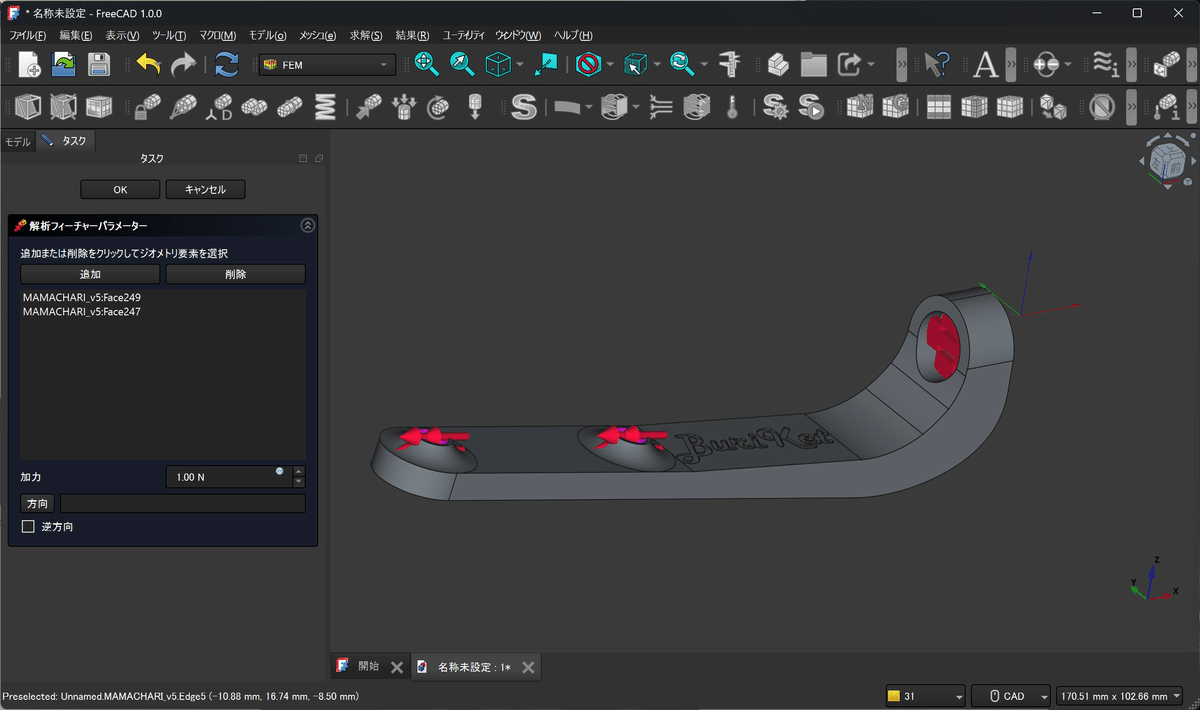Viewport: 1200px width, 710px height.
Task: Switch to the 開始 document tab
Action: (x=368, y=667)
